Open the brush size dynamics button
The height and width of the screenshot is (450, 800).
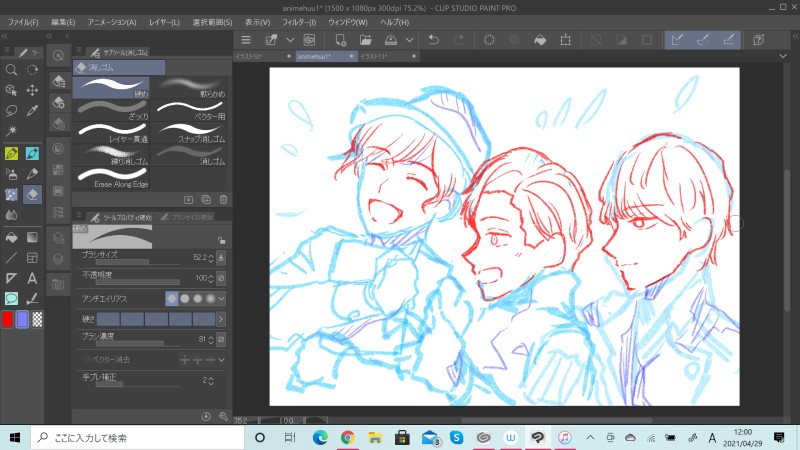pyautogui.click(x=221, y=258)
